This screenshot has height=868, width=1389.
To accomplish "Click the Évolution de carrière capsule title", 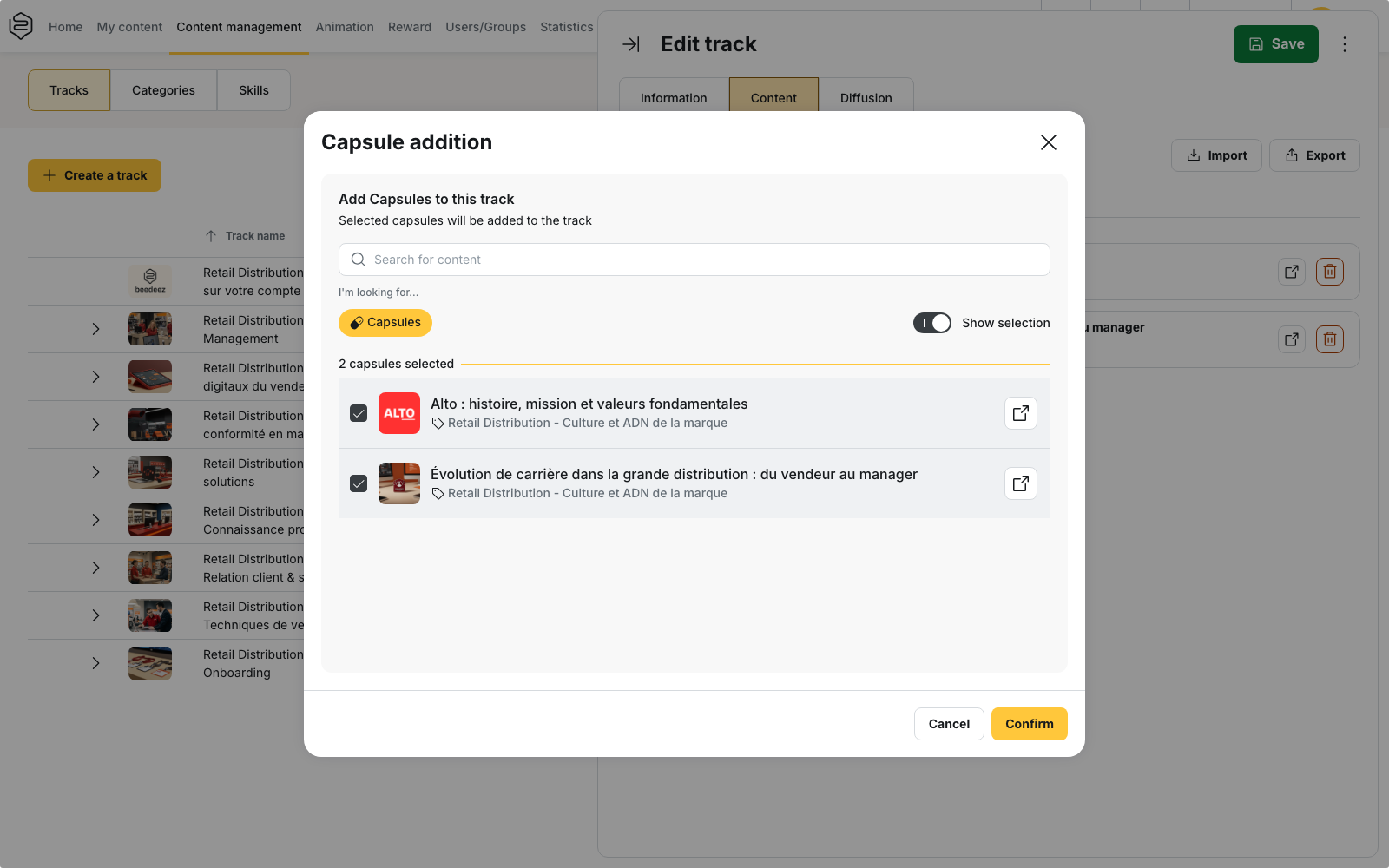I will [x=674, y=474].
